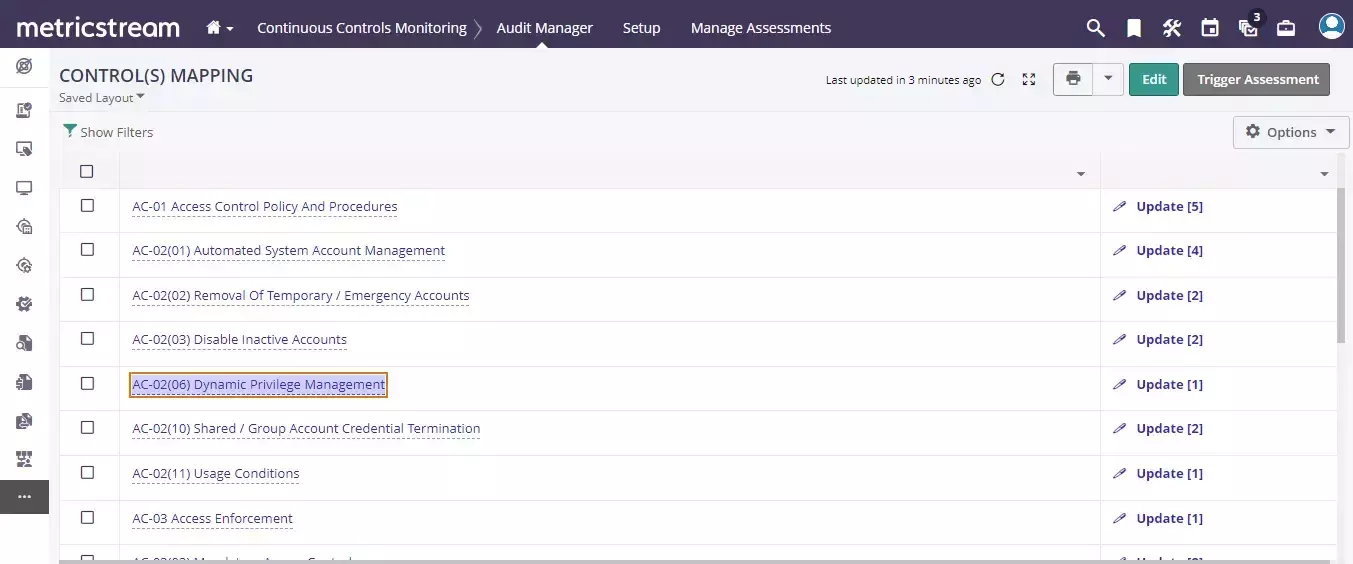
Task: Check the AC-03 Access Enforcement row
Action: point(87,517)
